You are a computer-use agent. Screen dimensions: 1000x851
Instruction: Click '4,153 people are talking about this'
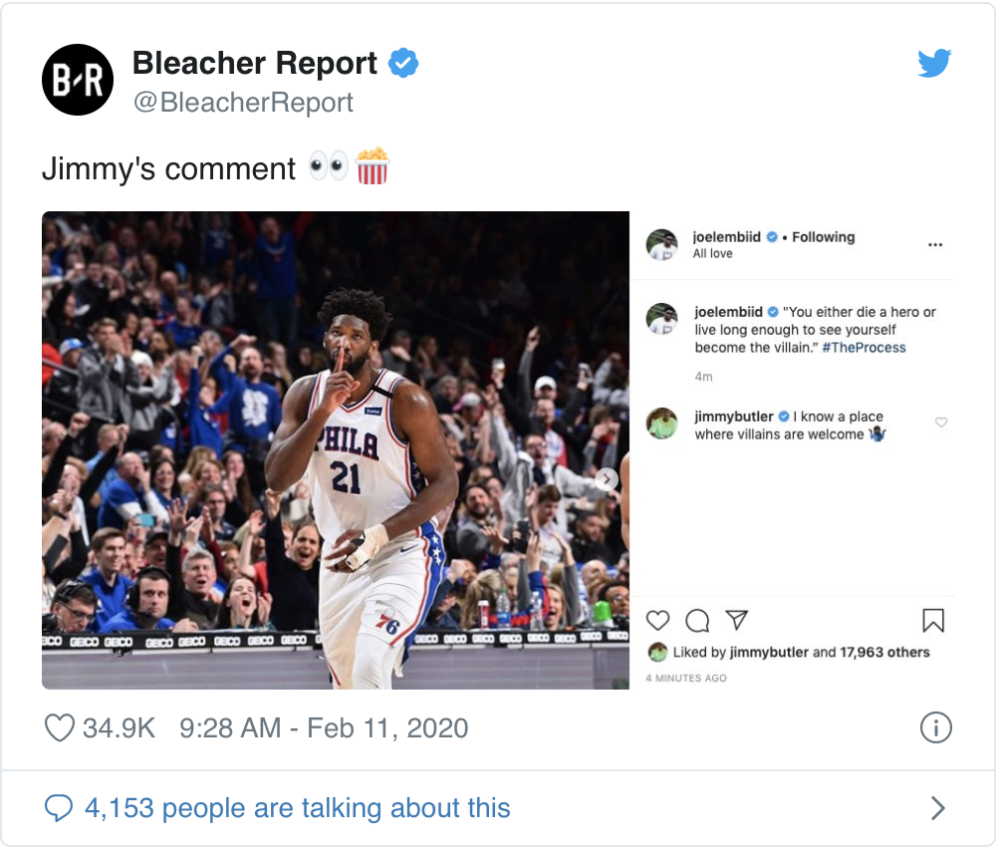[x=297, y=808]
